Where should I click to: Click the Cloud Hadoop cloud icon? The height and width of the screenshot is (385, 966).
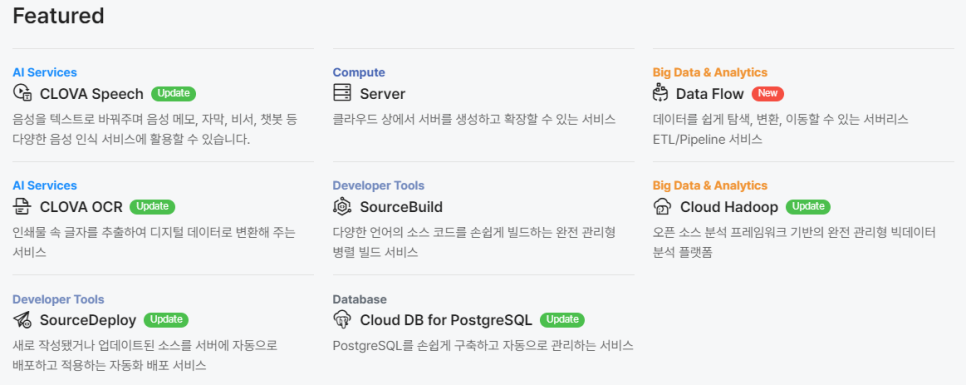click(662, 206)
